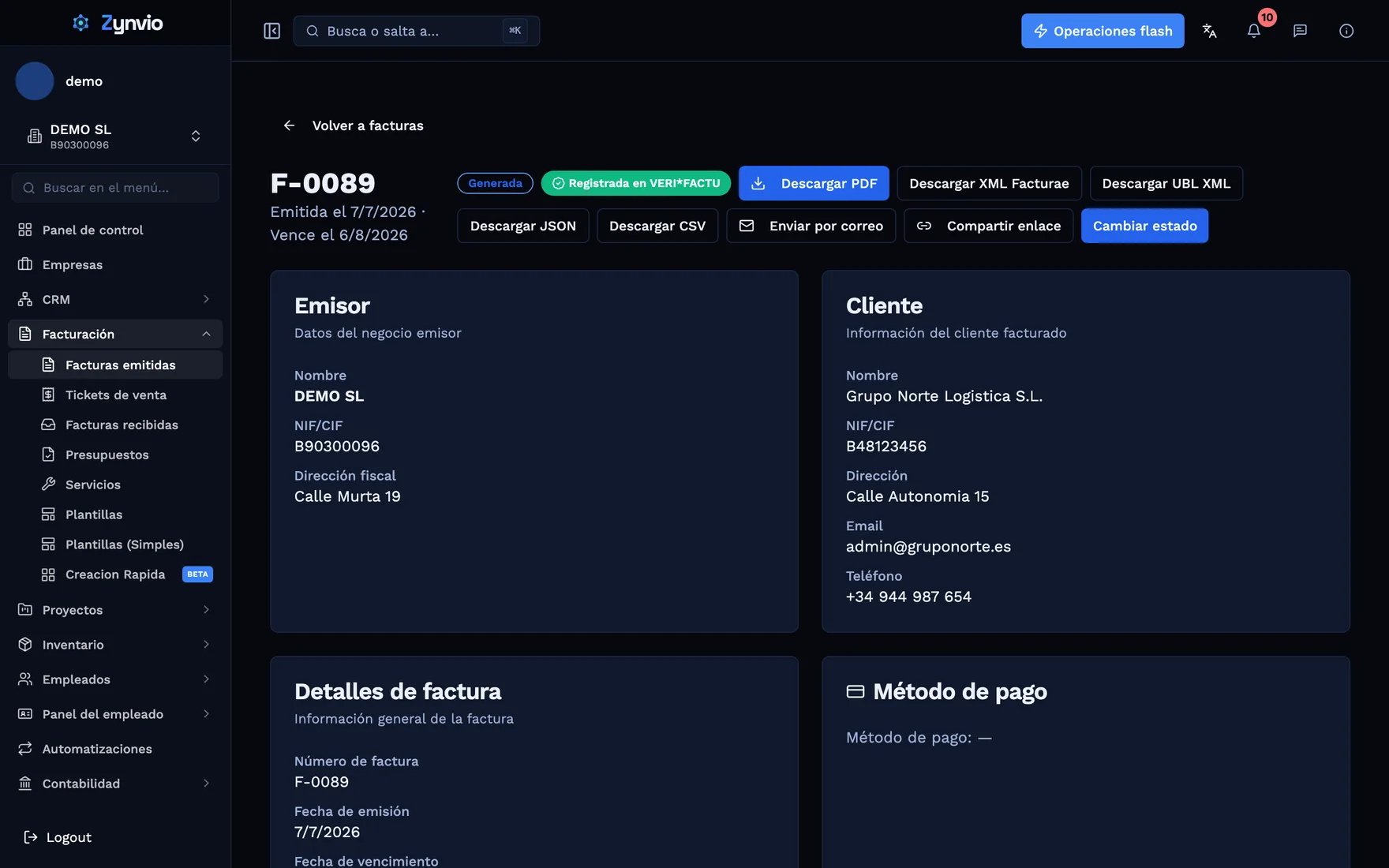Open the language translation icon

point(1209,31)
